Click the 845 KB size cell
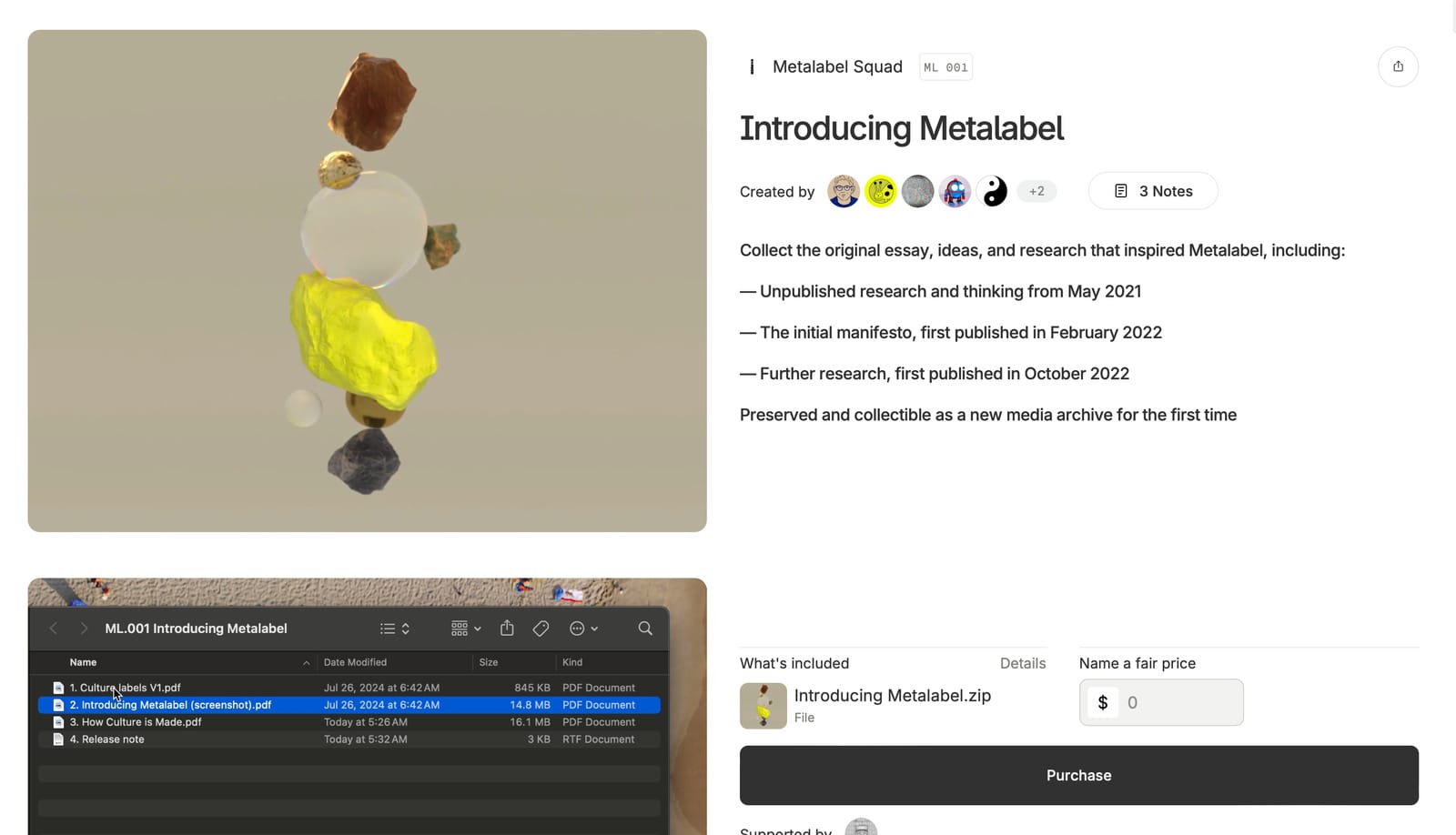The height and width of the screenshot is (835, 1456). 532,688
